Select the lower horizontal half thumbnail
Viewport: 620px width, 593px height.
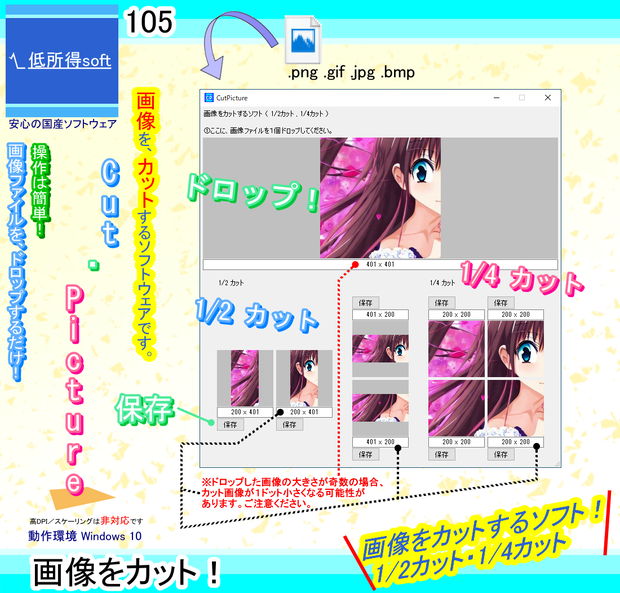(380, 408)
